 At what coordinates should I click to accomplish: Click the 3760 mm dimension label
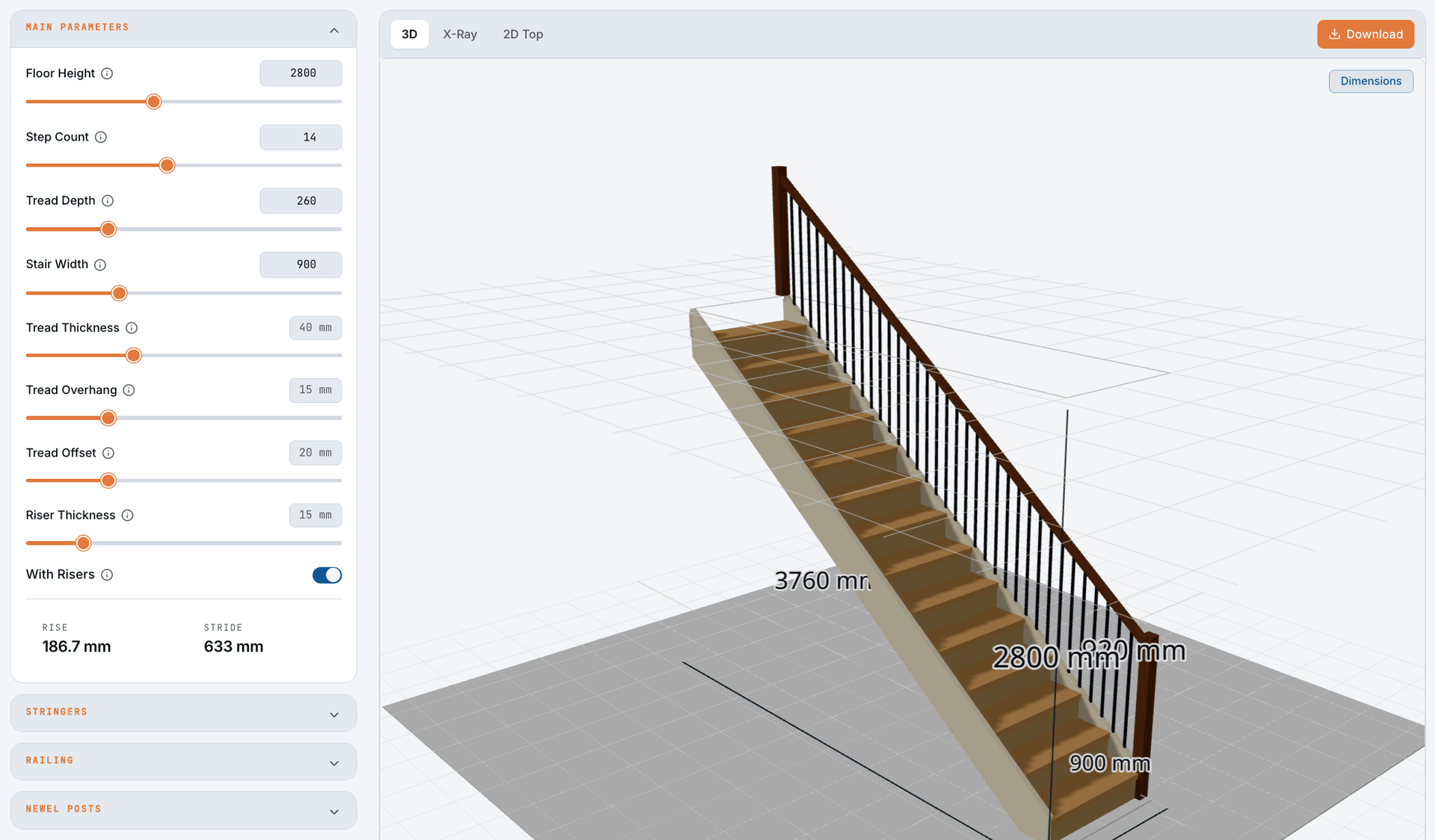coord(822,581)
